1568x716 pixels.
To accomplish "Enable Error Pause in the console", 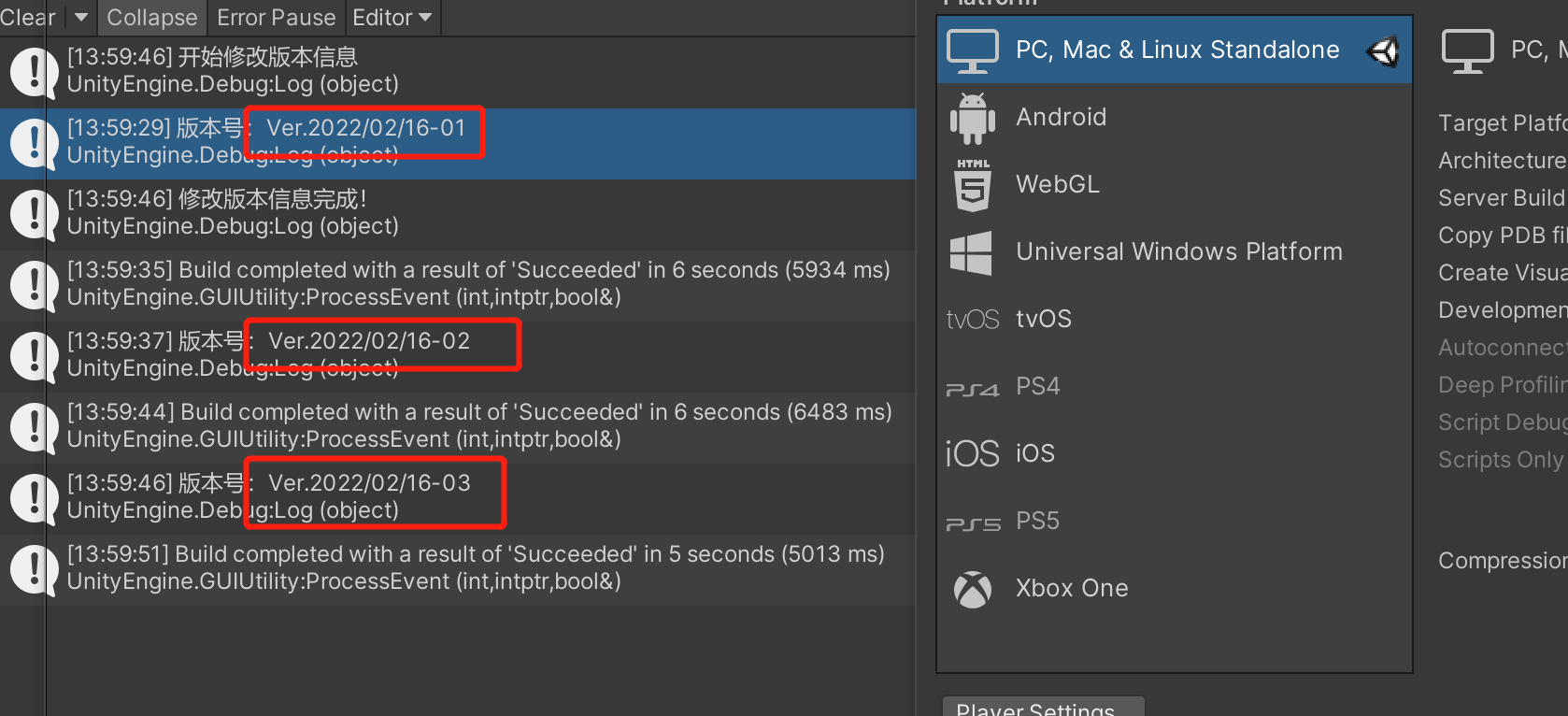I will click(x=275, y=17).
